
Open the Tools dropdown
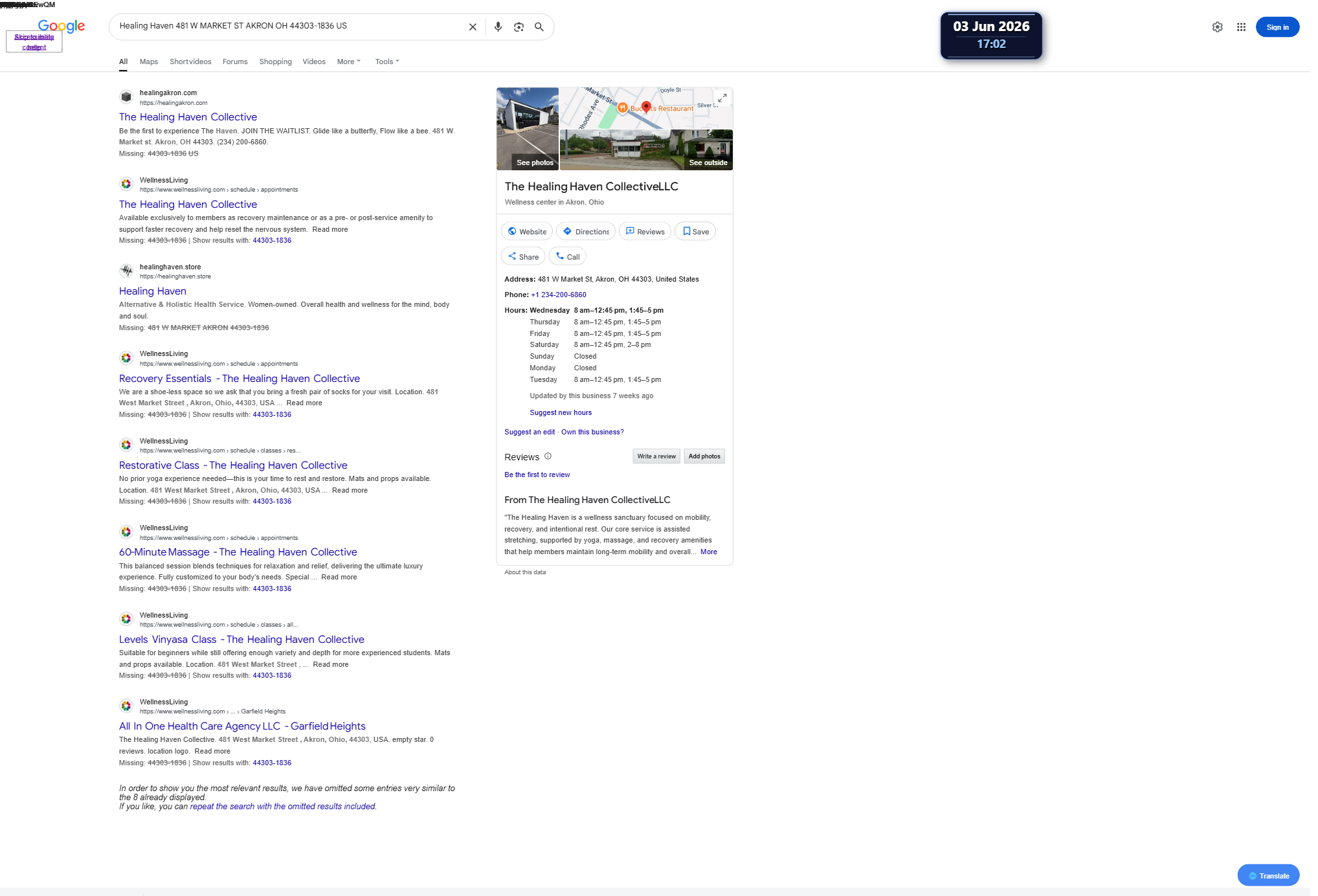tap(387, 62)
